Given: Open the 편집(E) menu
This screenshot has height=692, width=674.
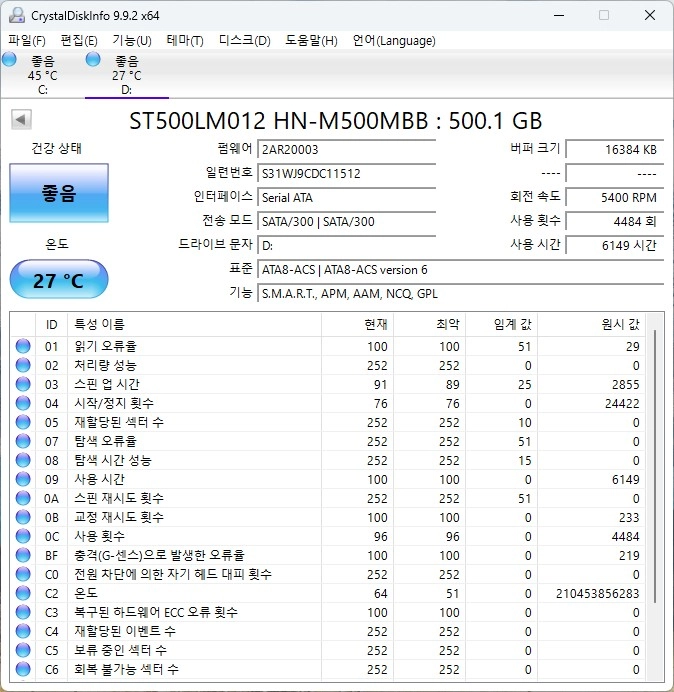Looking at the screenshot, I should point(79,41).
